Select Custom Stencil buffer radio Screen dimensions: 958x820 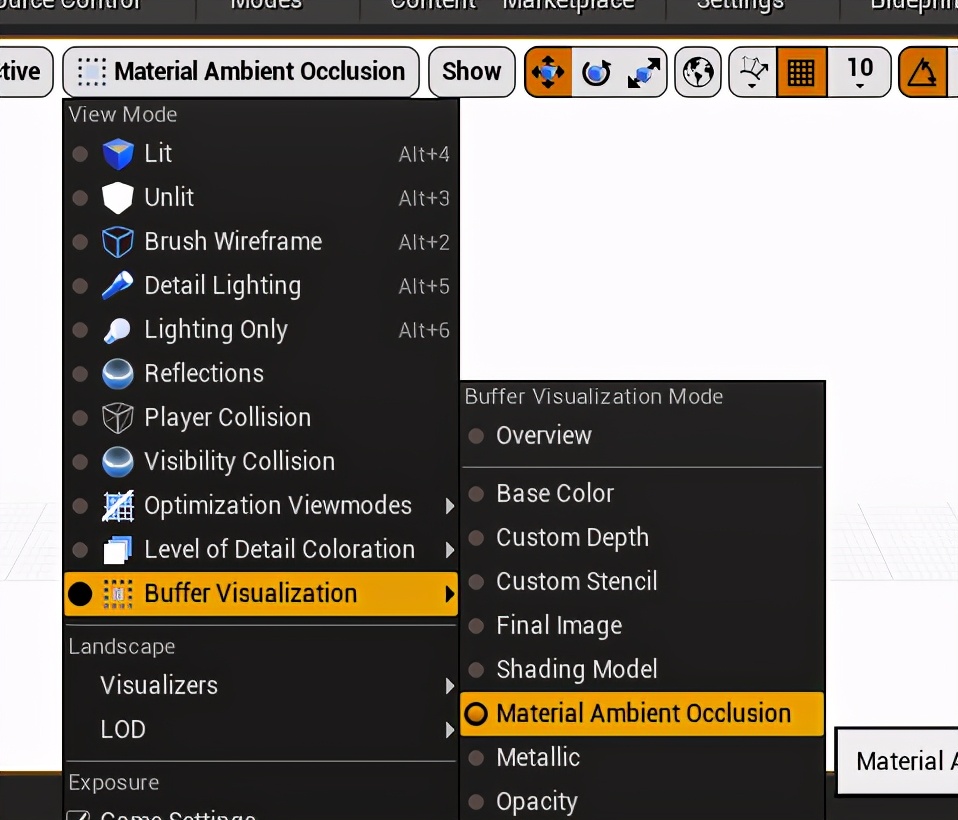pyautogui.click(x=476, y=581)
